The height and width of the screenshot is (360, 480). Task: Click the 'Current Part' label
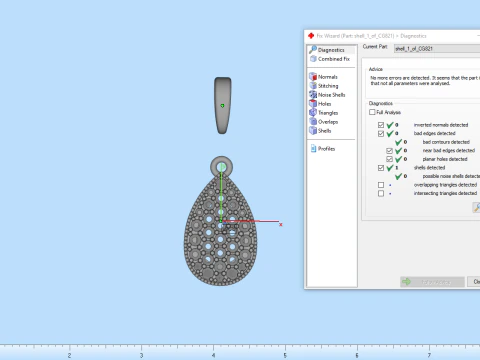[375, 47]
